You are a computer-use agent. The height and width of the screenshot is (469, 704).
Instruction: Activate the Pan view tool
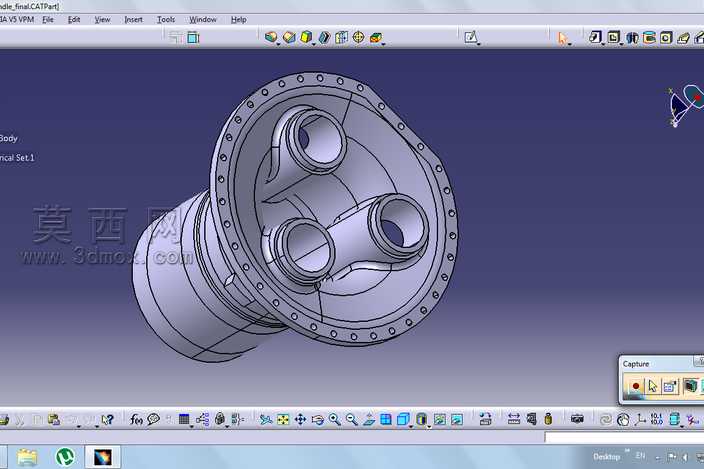coord(300,420)
